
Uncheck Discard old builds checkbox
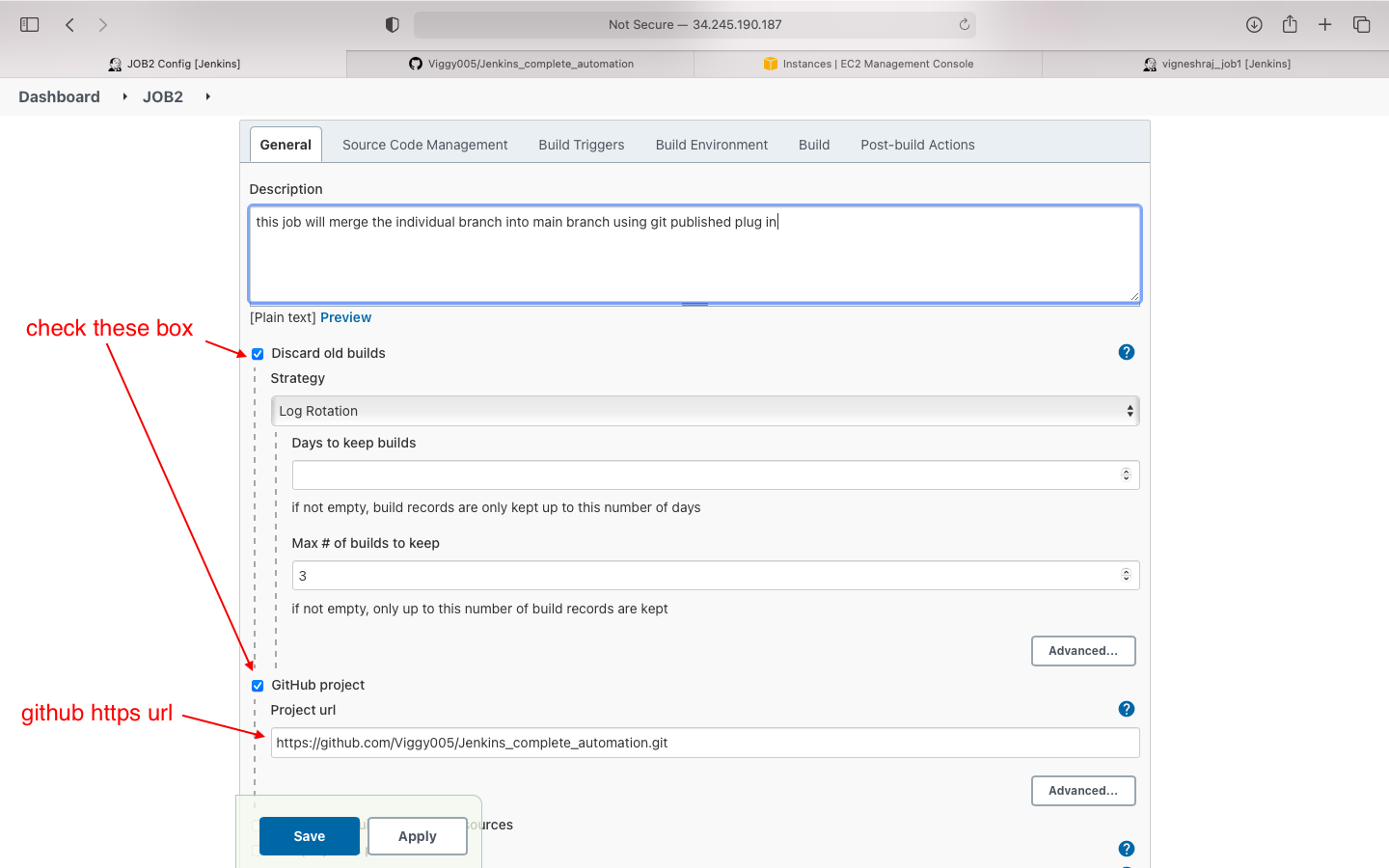[x=258, y=354]
